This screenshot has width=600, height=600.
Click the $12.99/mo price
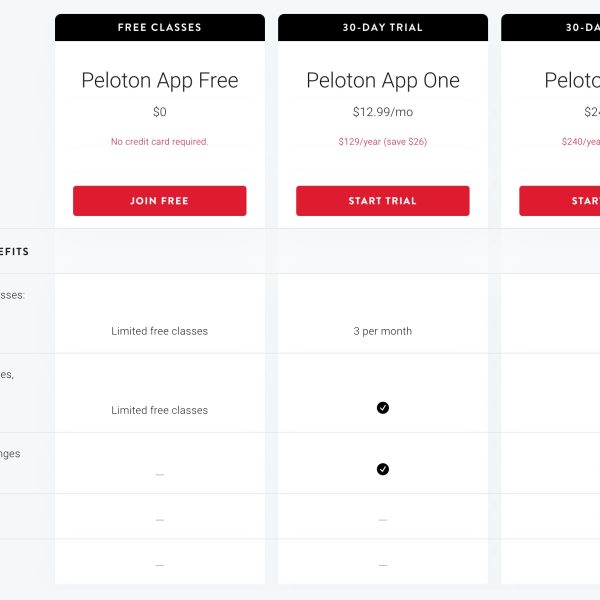click(x=382, y=113)
